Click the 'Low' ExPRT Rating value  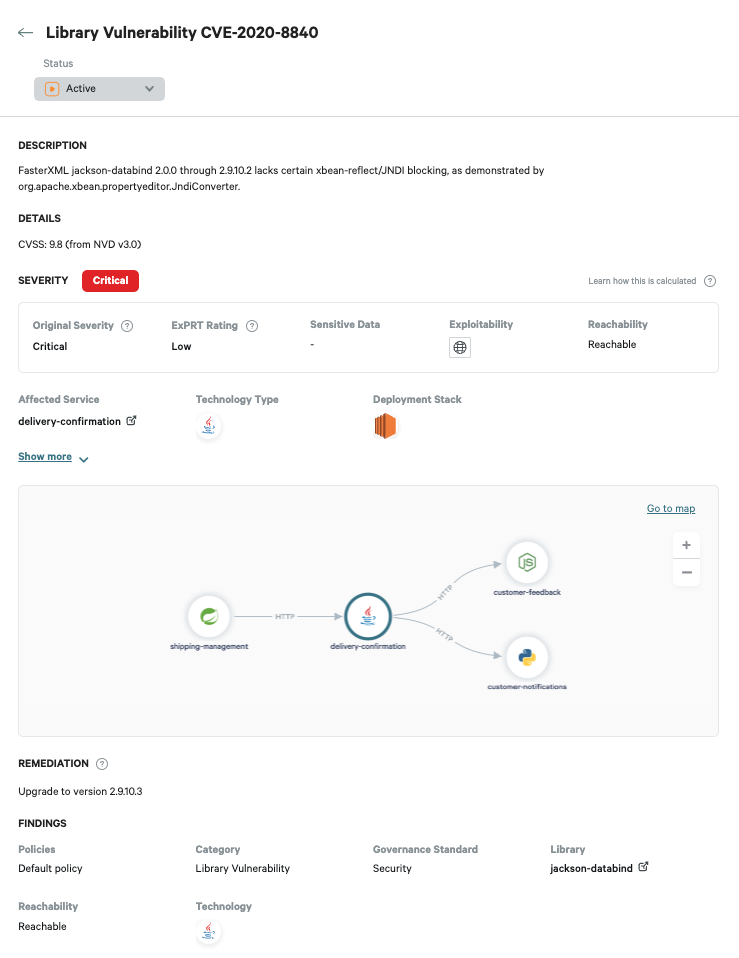(181, 346)
